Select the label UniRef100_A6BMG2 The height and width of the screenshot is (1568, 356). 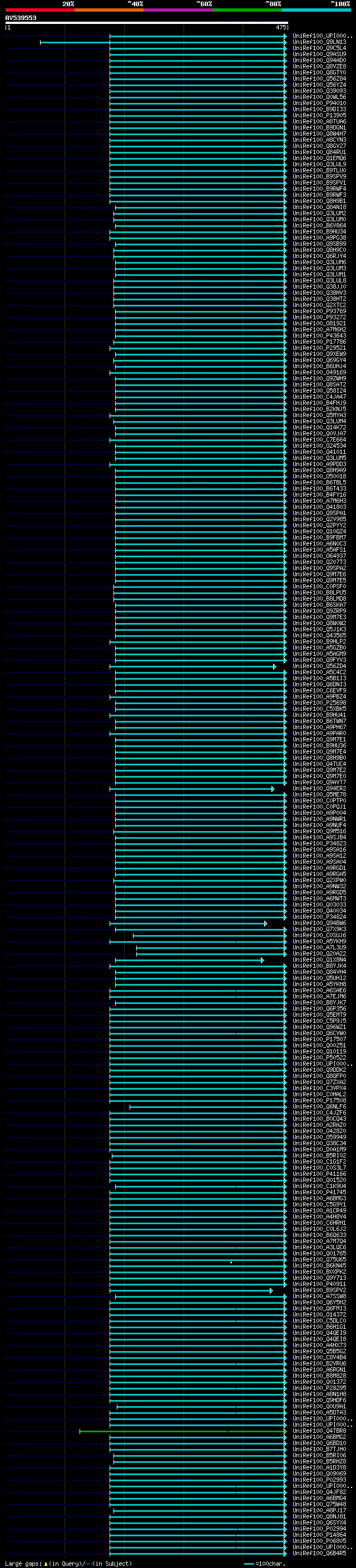(x=319, y=1437)
